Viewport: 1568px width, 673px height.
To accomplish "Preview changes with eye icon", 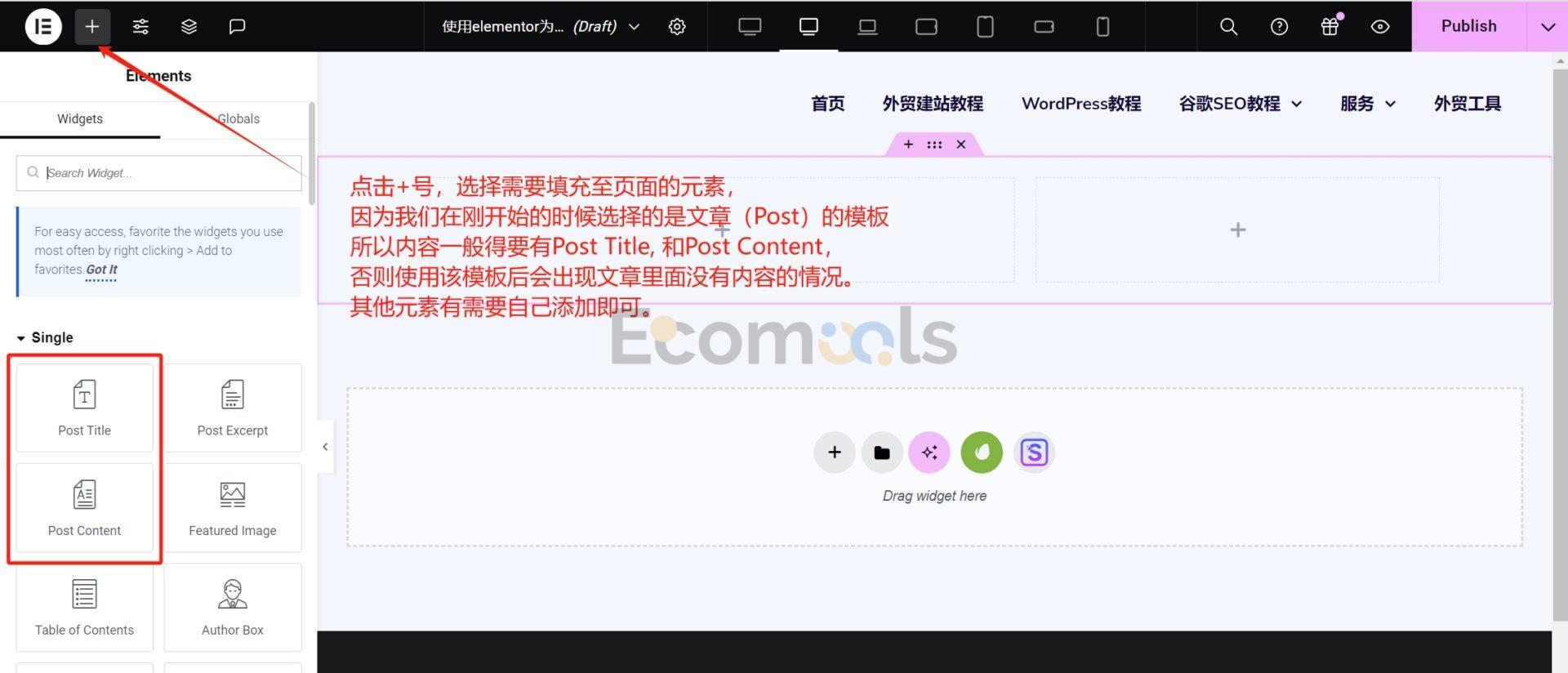I will [1380, 26].
